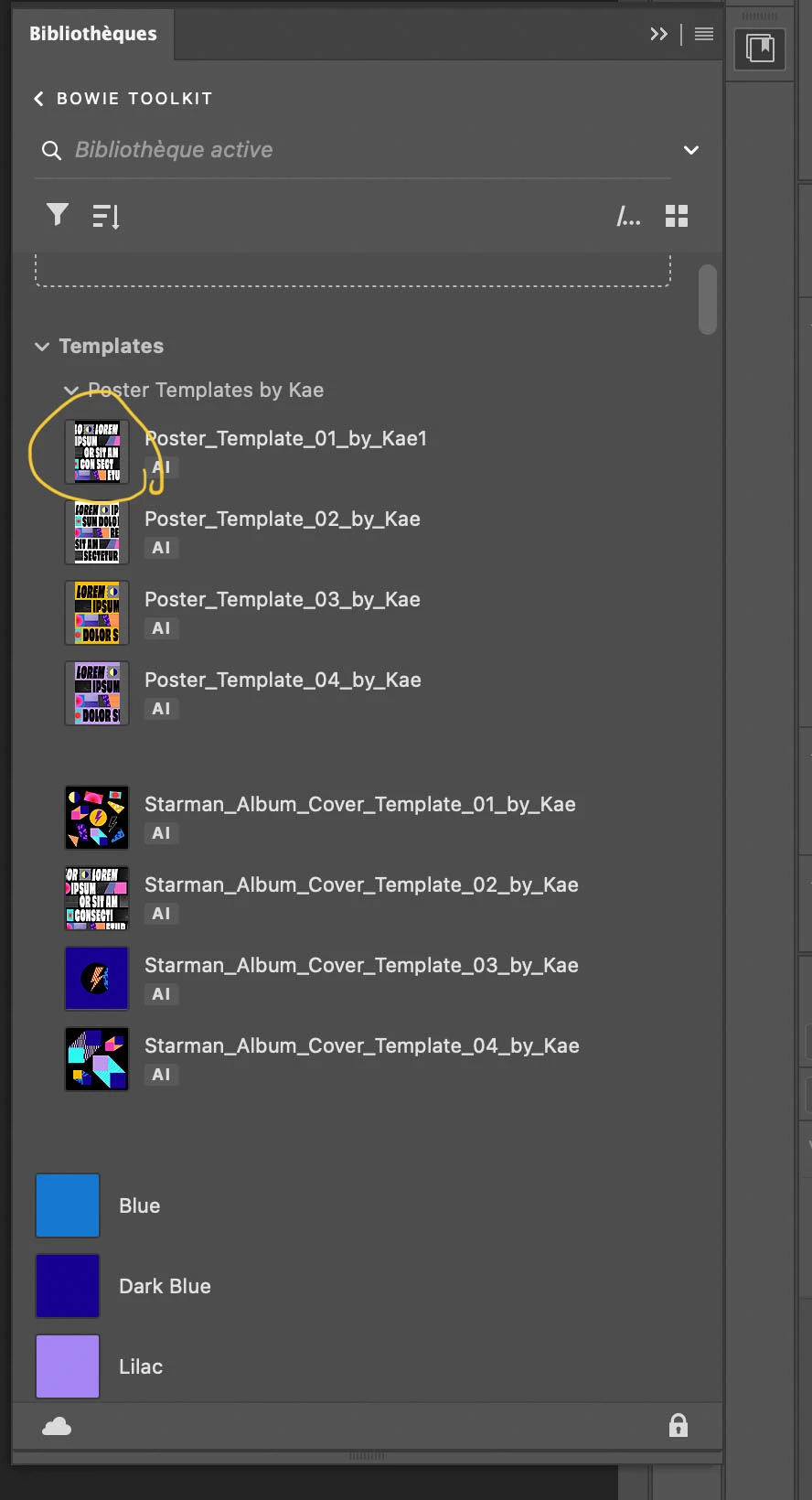Open the filter icon in Libraries panel
The height and width of the screenshot is (1500, 812).
(58, 215)
